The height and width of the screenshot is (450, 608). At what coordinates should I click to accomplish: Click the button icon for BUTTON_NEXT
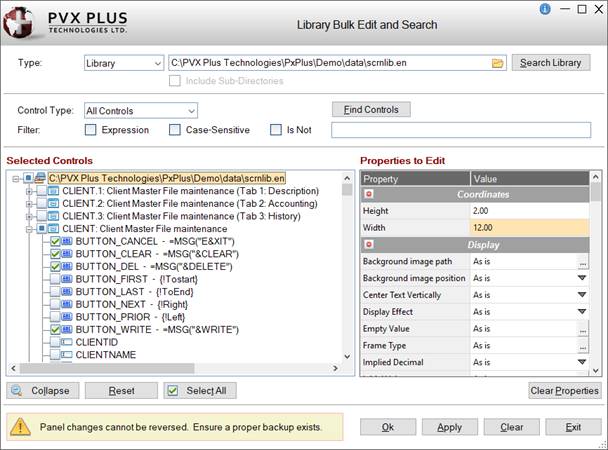pos(67,304)
